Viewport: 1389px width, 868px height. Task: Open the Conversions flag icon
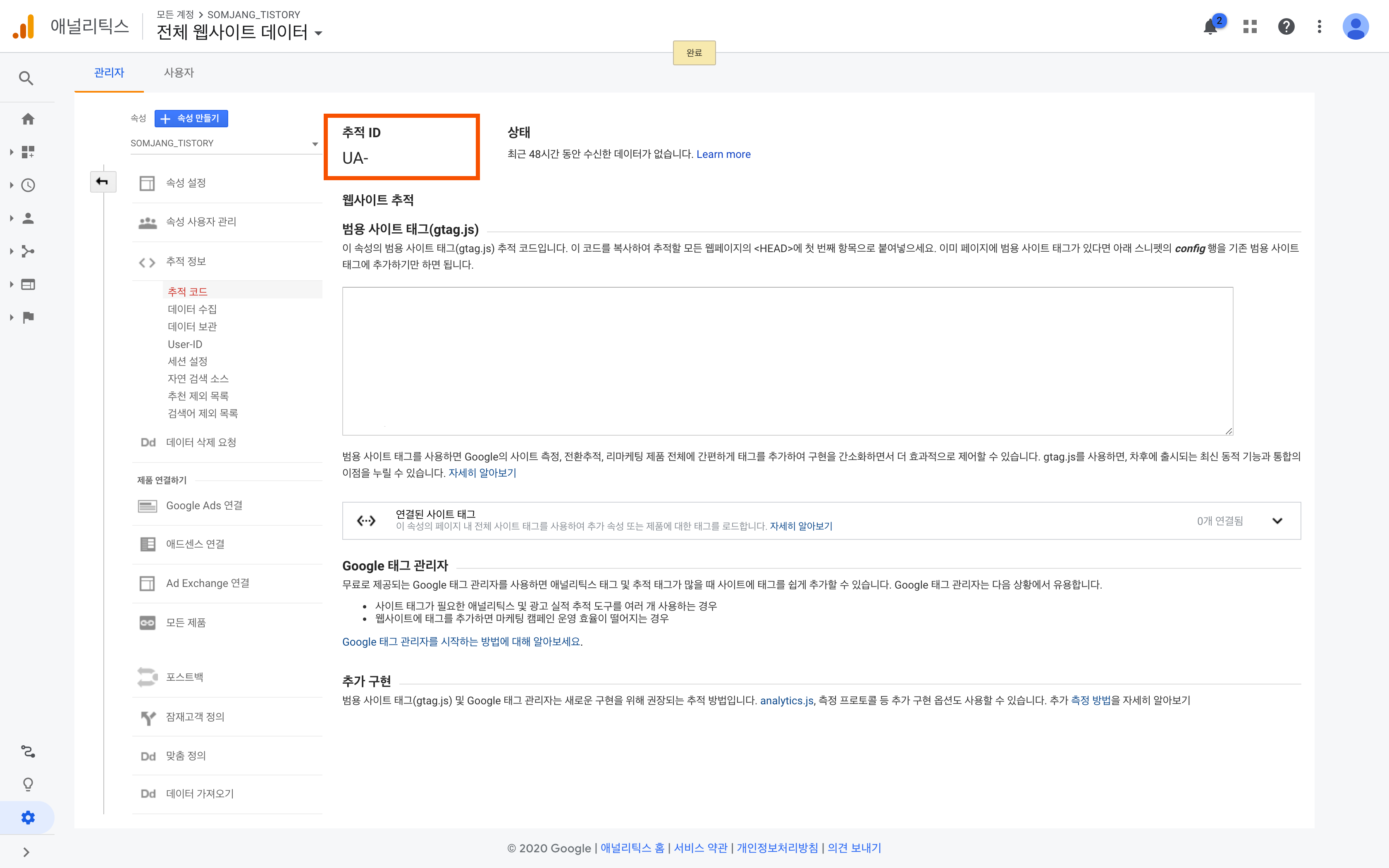[28, 317]
